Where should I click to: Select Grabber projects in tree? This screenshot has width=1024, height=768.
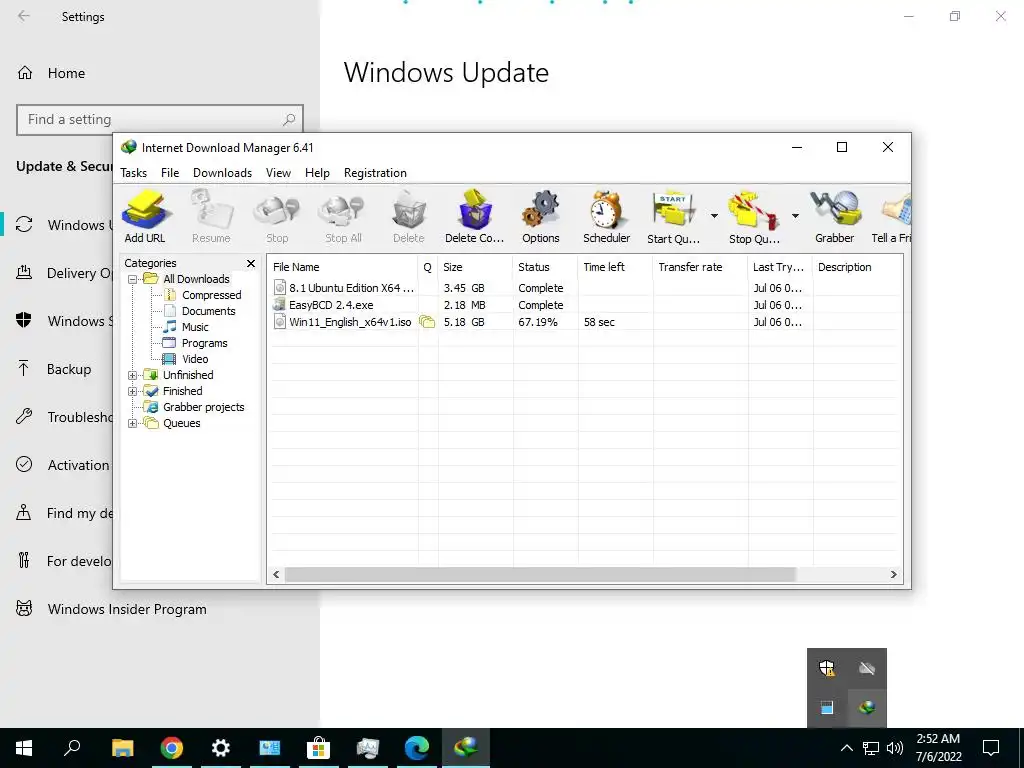pos(195,408)
